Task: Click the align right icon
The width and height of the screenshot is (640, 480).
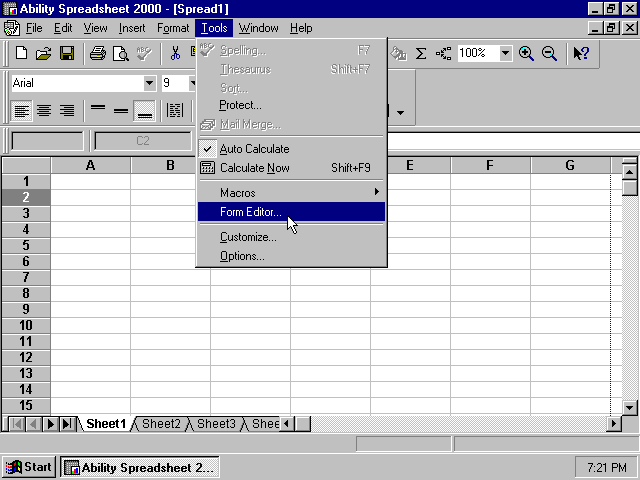Action: click(x=67, y=110)
